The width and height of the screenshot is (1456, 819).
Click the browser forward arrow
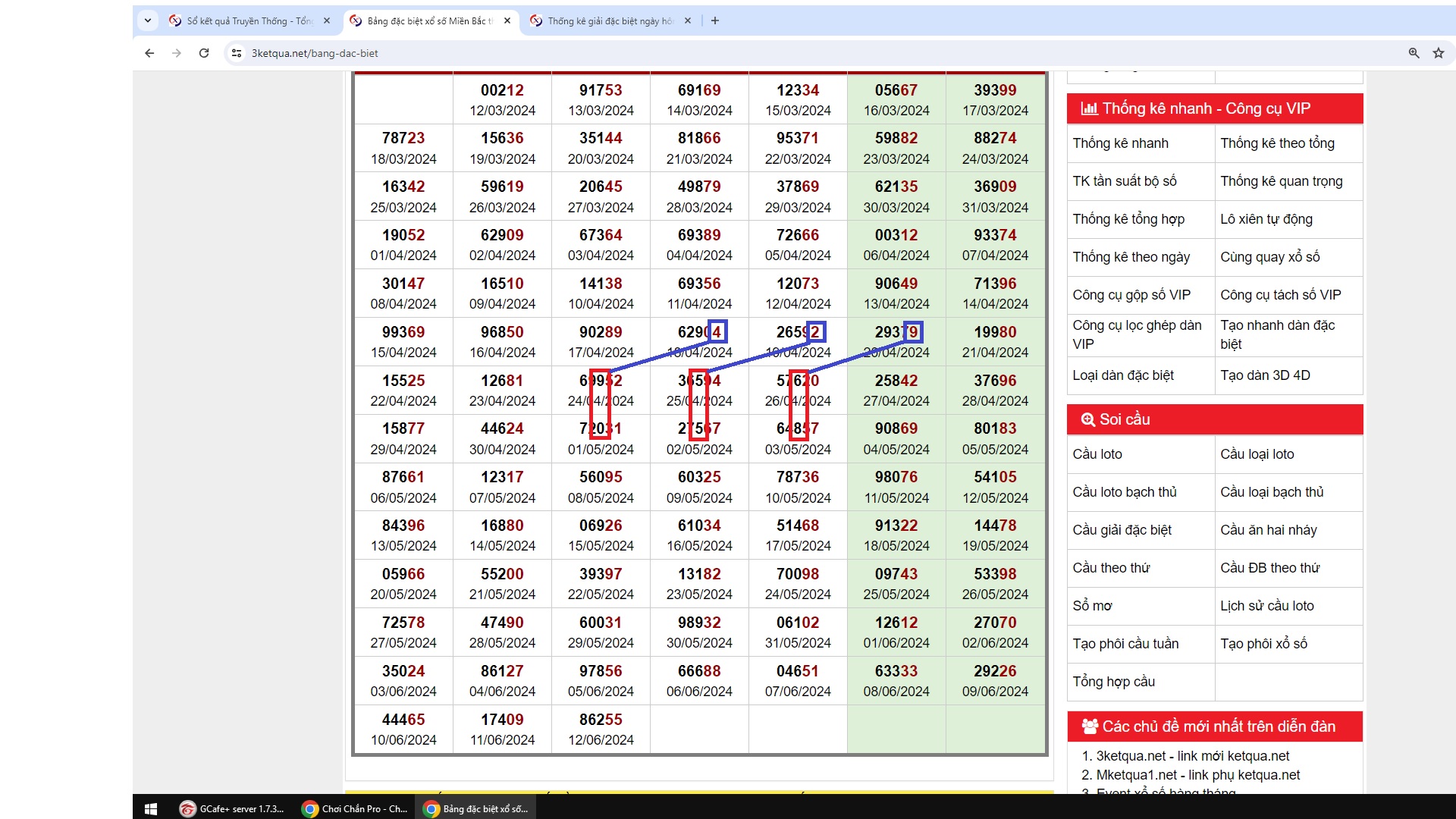point(177,53)
